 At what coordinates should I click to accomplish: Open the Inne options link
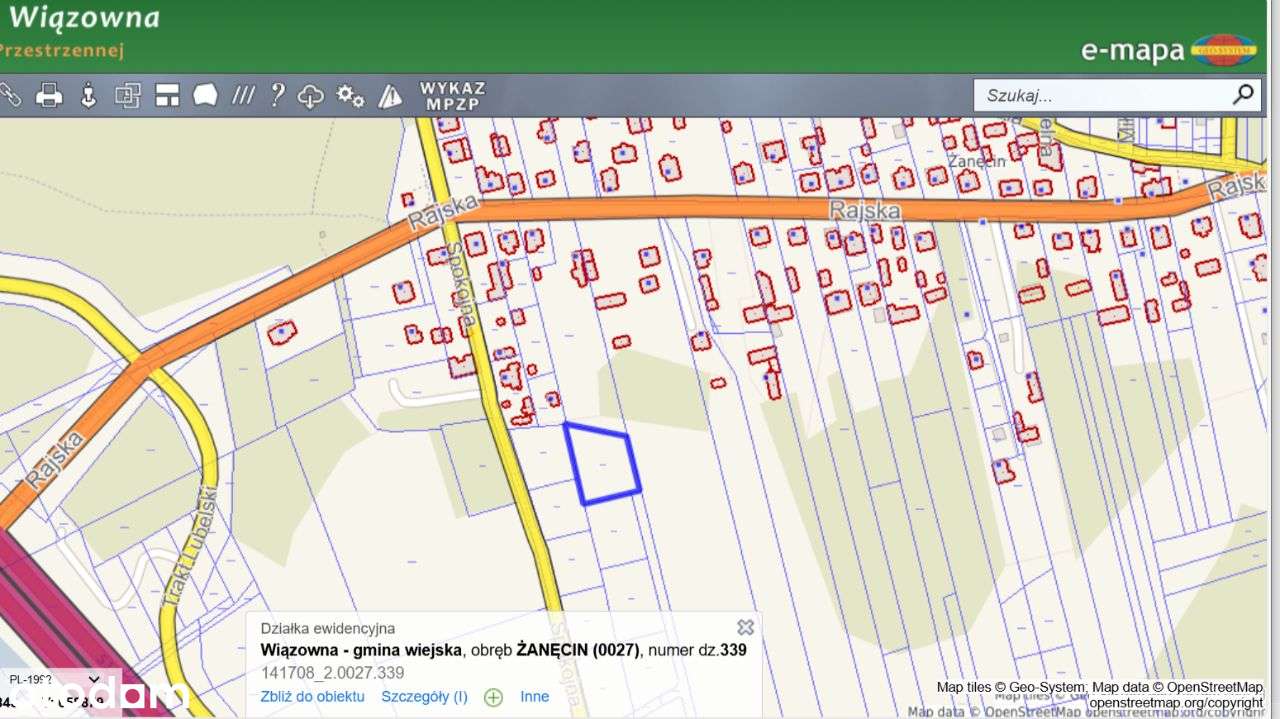[x=534, y=696]
